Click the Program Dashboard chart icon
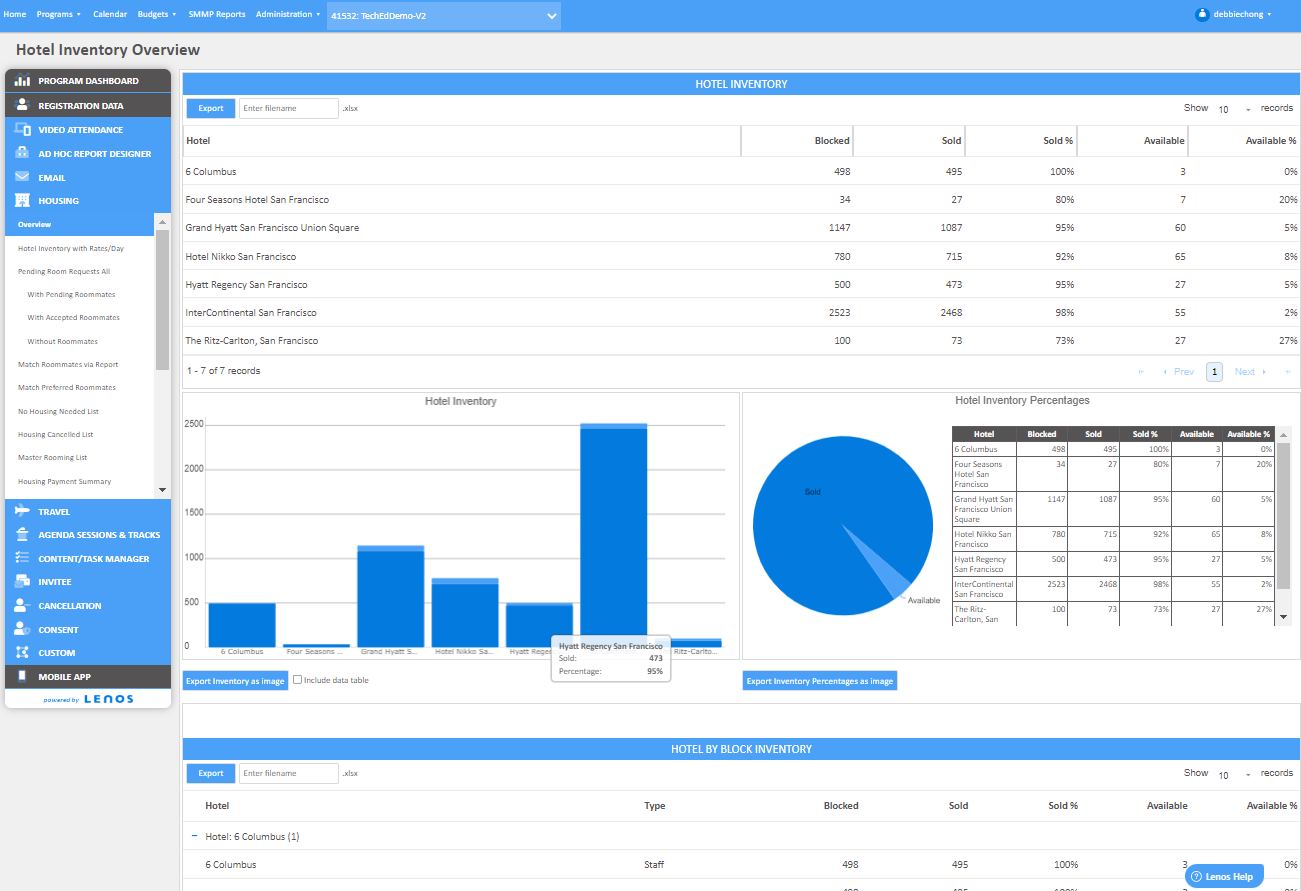Viewport: 1301px width, 891px height. (22, 81)
